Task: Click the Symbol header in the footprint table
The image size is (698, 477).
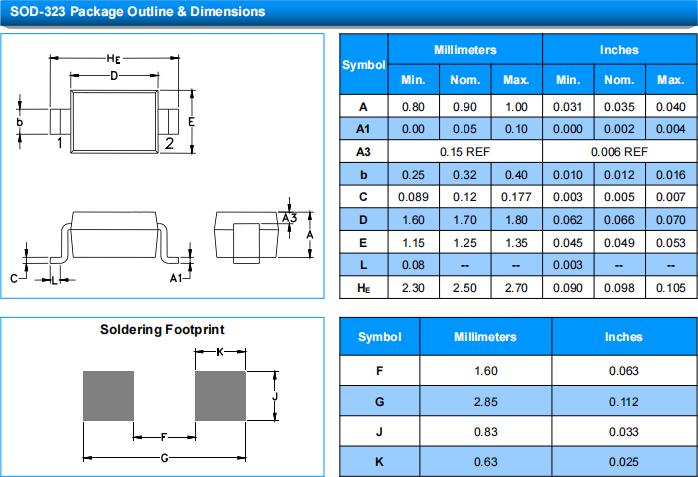Action: tap(380, 337)
